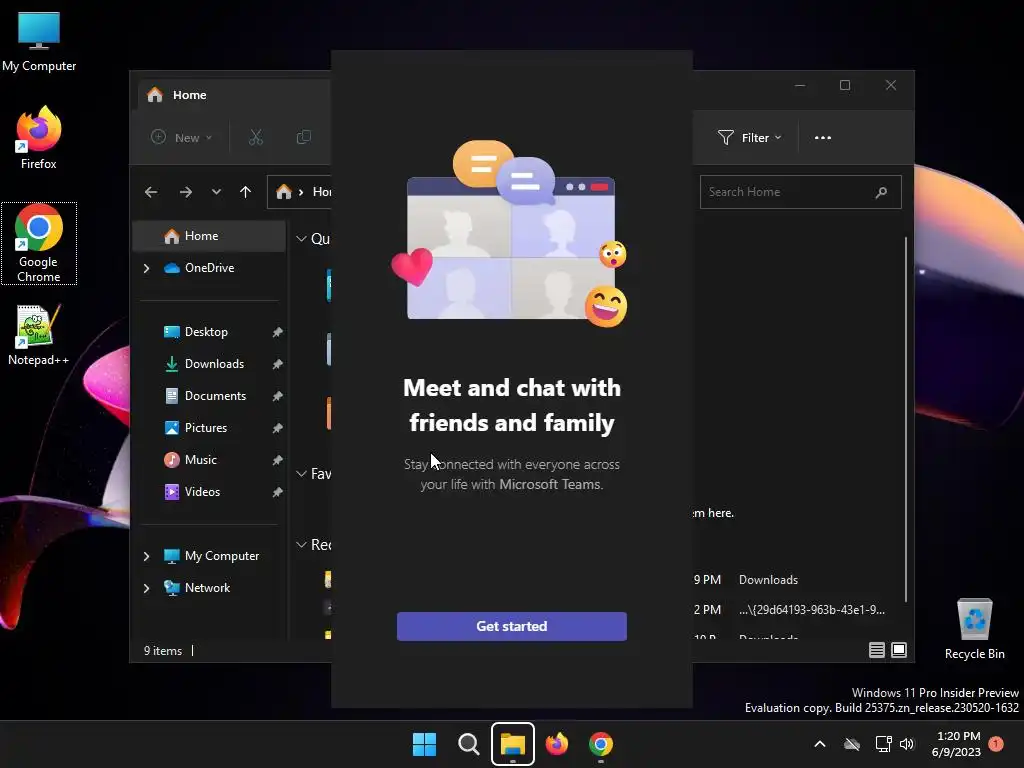Click the pin icon next to Downloads
Image resolution: width=1024 pixels, height=768 pixels.
pyautogui.click(x=277, y=364)
